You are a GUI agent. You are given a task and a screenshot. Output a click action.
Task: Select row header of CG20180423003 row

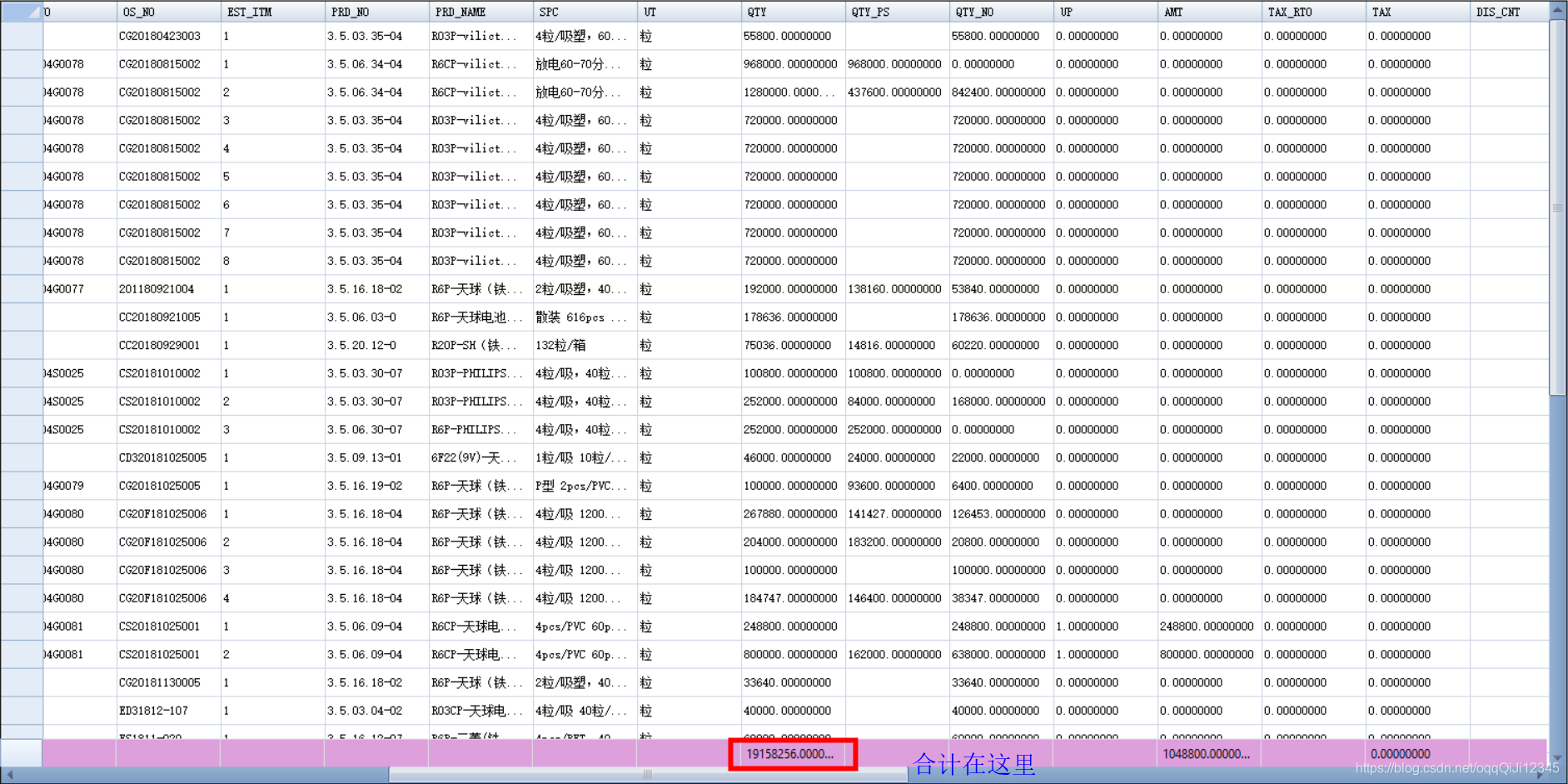coord(22,36)
